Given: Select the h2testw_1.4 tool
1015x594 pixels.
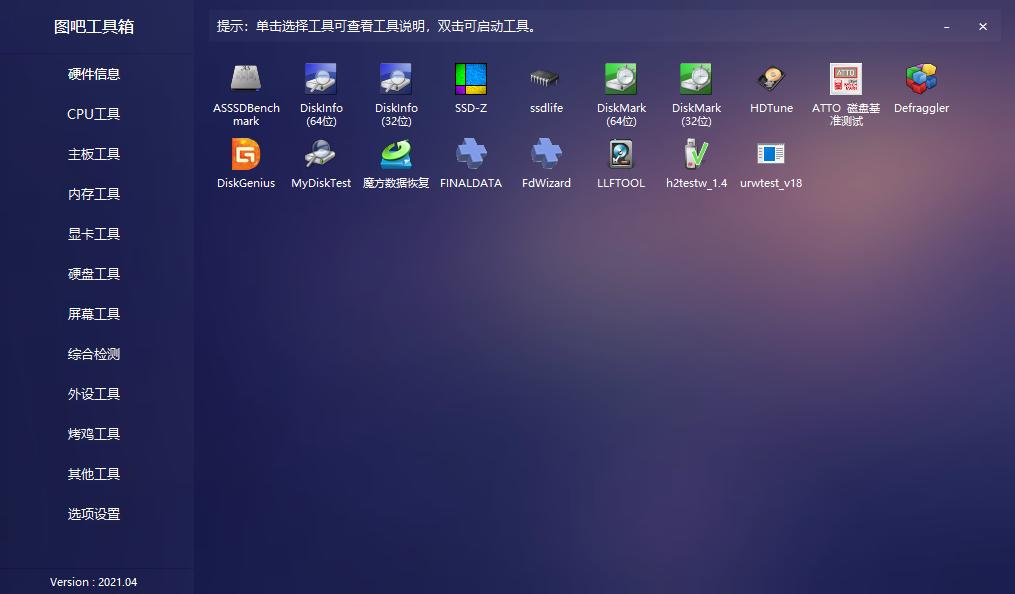Looking at the screenshot, I should point(695,155).
